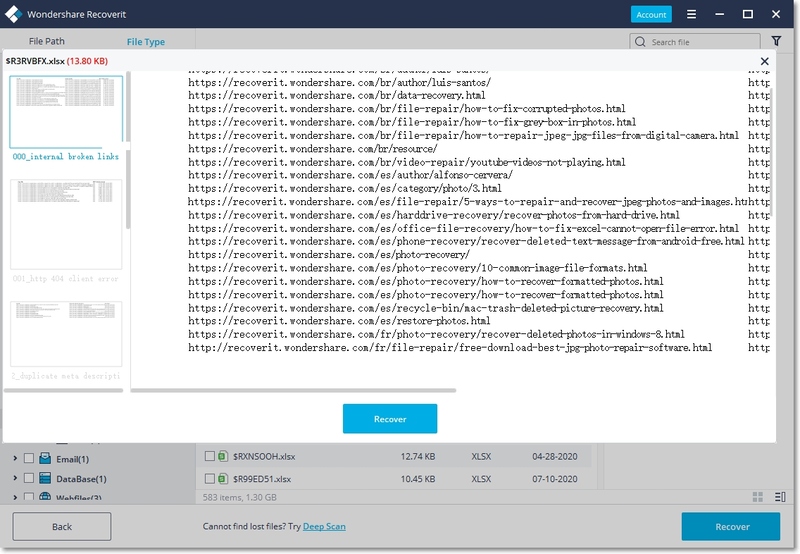Select the $R99ED51.xlsx file checkbox
Viewport: 800px width, 554px height.
pos(209,479)
